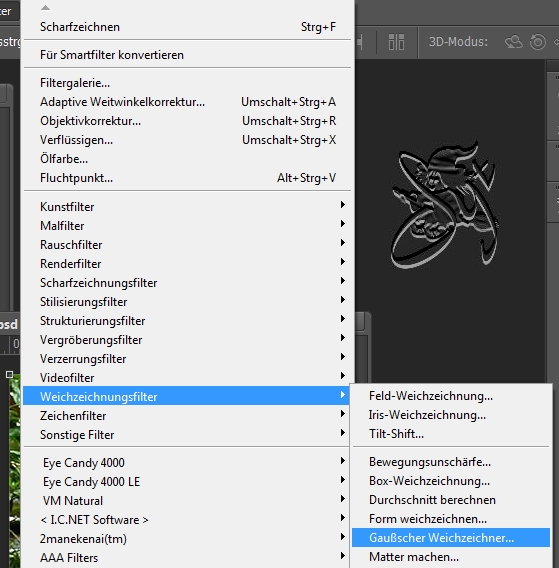Expand the Kunstfilter submenu
The image size is (559, 568).
click(x=187, y=206)
